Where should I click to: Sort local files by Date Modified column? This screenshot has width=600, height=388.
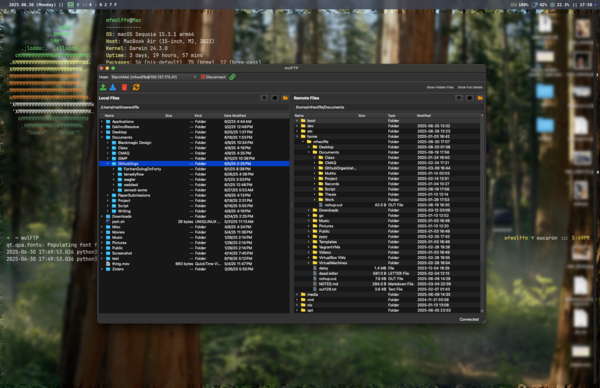pyautogui.click(x=235, y=116)
